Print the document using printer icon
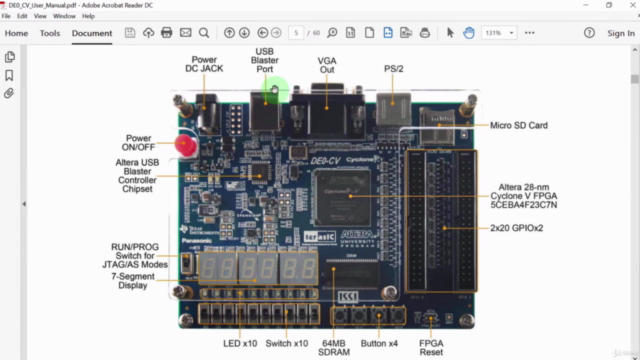The image size is (640, 360). [167, 33]
